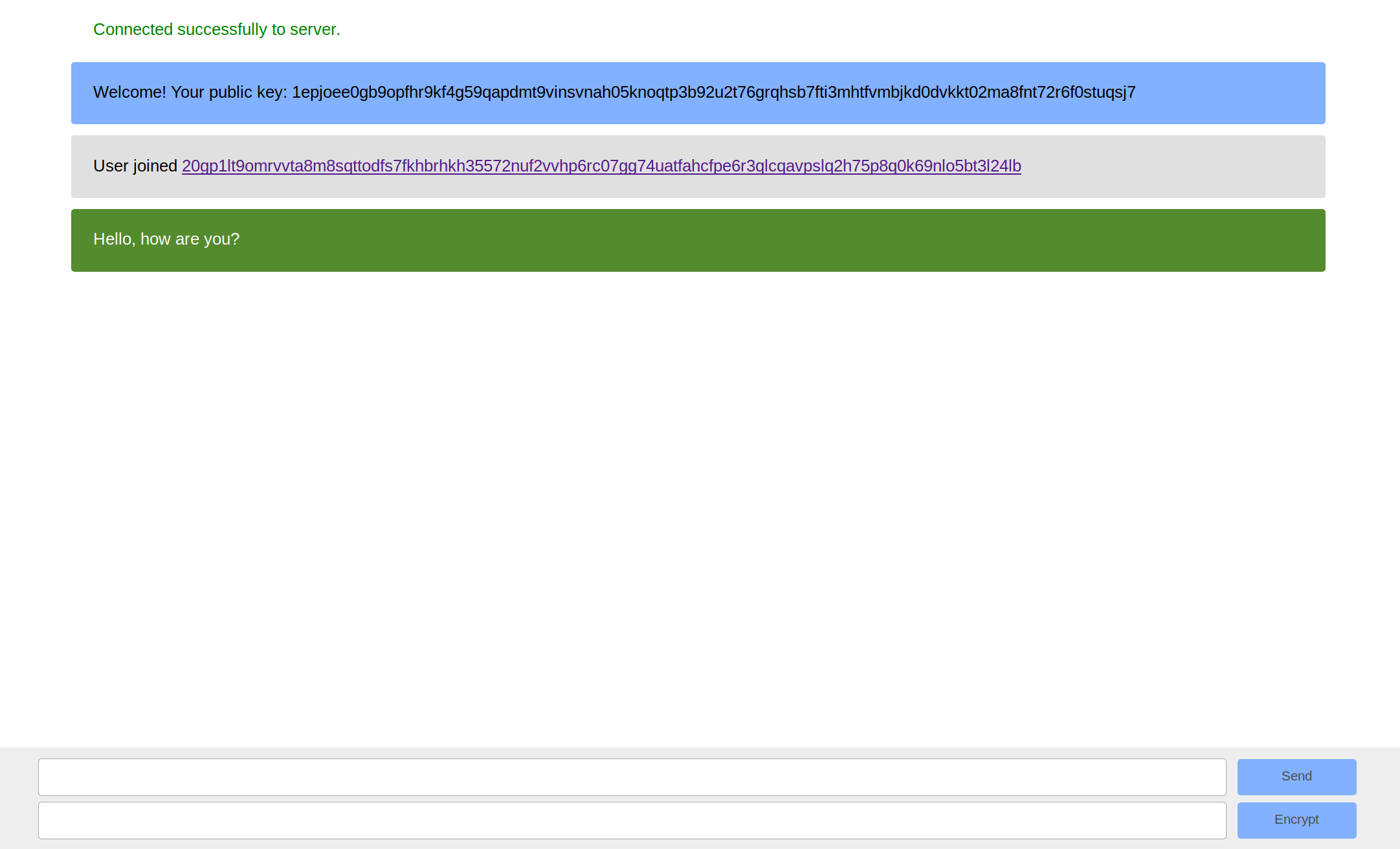This screenshot has height=849, width=1400.
Task: Click the Send button
Action: (1296, 777)
